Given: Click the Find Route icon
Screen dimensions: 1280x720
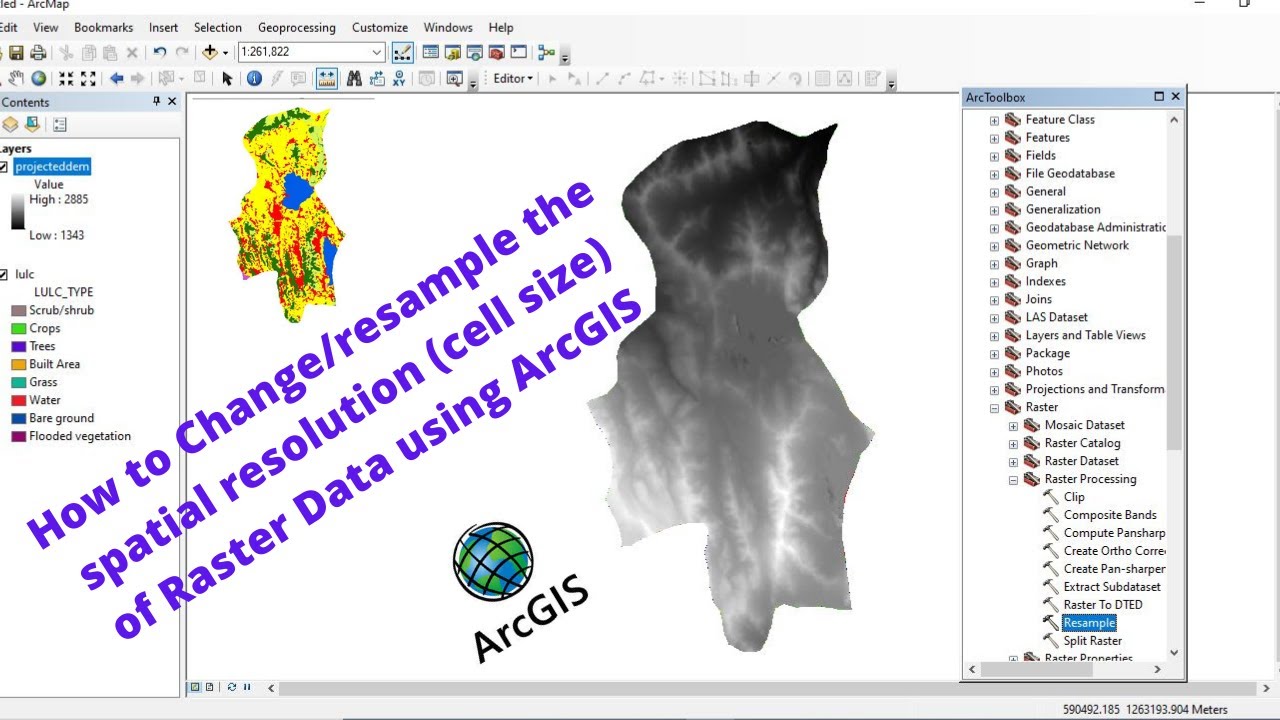Looking at the screenshot, I should pos(377,78).
